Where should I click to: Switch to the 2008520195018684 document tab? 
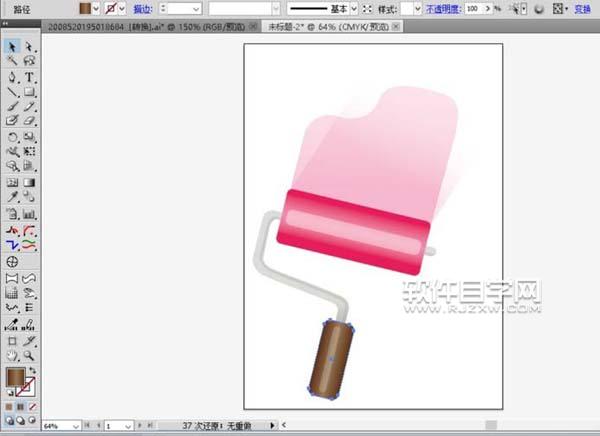tap(147, 29)
